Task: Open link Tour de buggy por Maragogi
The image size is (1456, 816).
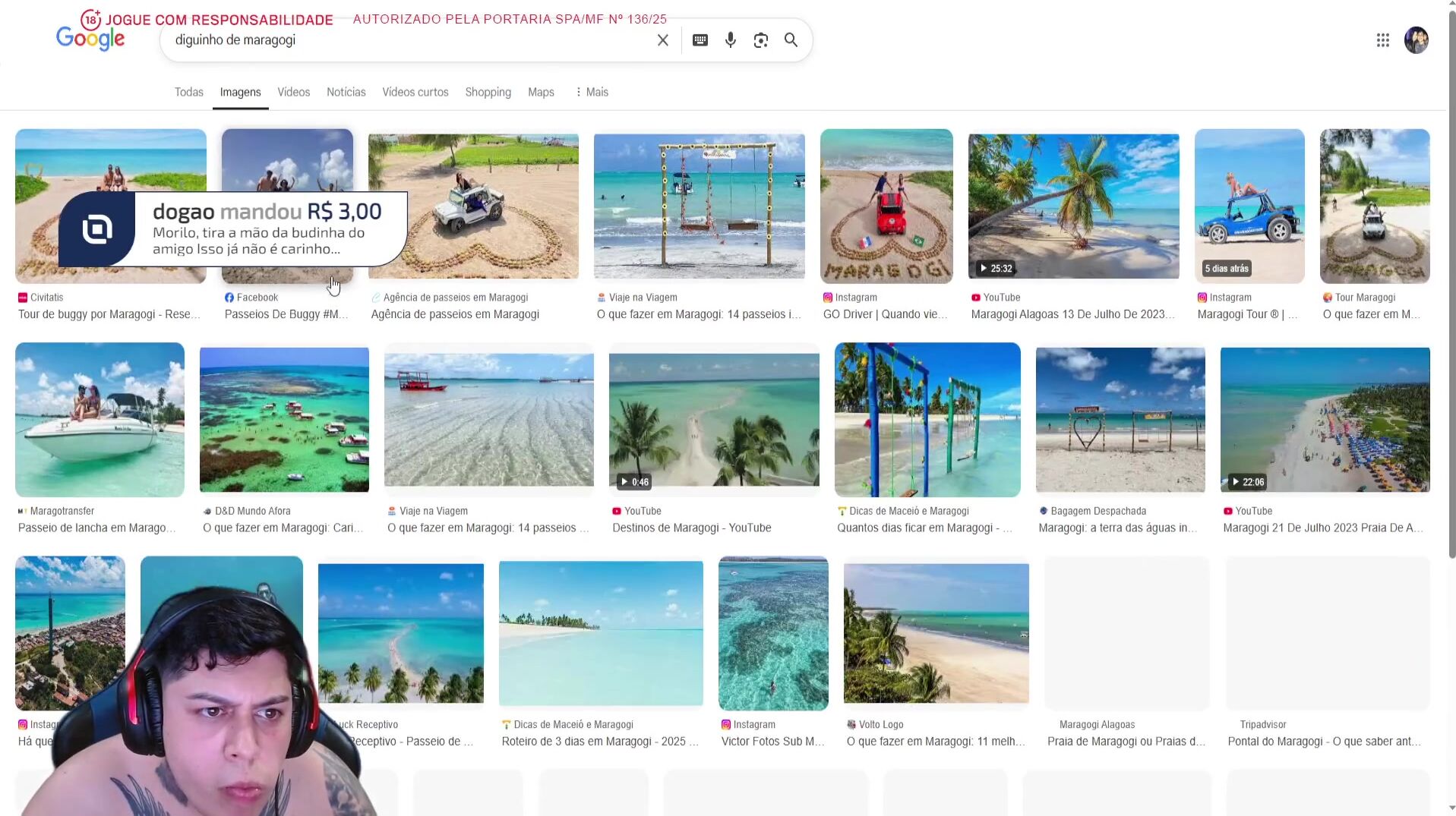Action: point(109,314)
